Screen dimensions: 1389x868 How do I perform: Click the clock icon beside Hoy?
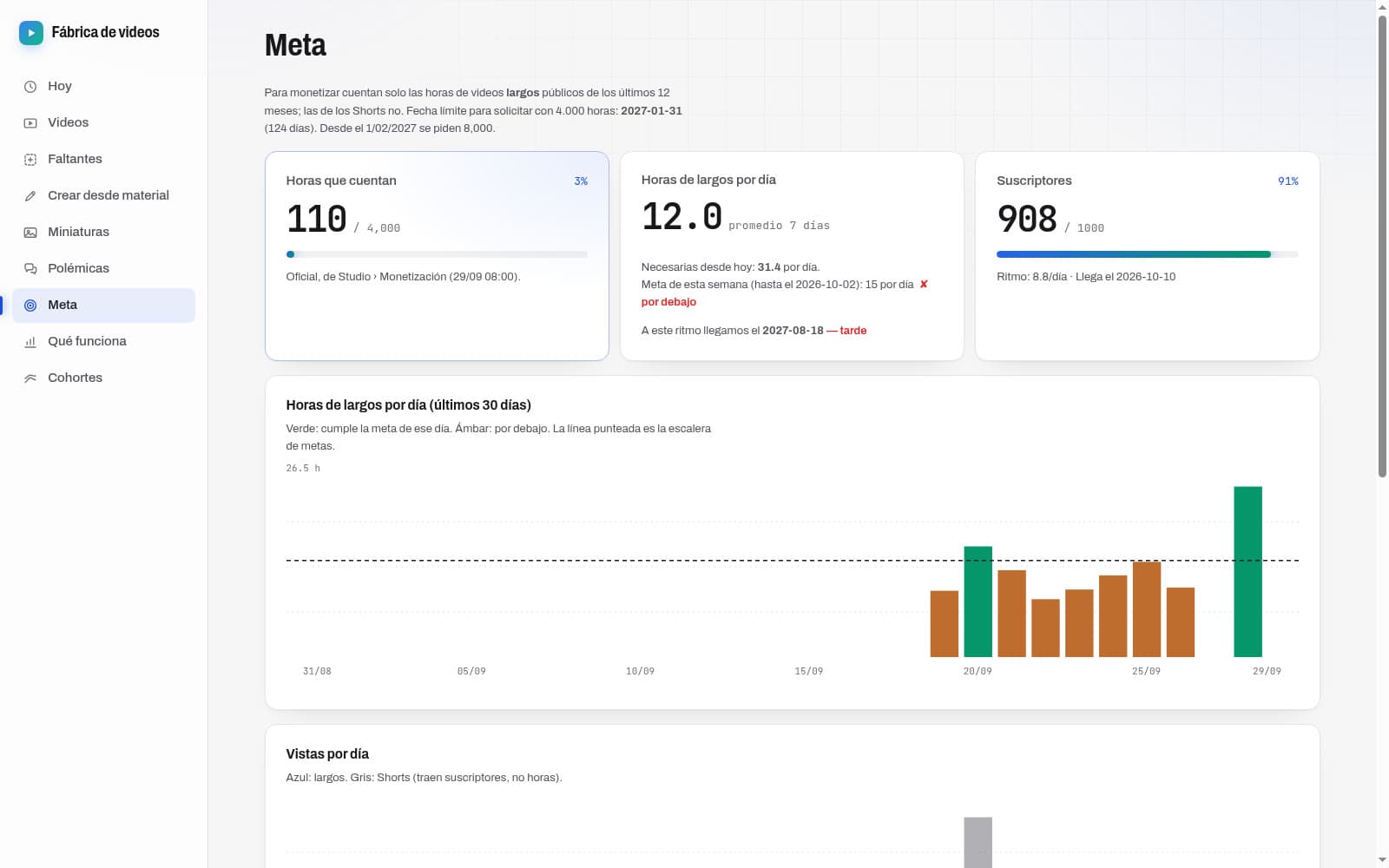click(30, 87)
